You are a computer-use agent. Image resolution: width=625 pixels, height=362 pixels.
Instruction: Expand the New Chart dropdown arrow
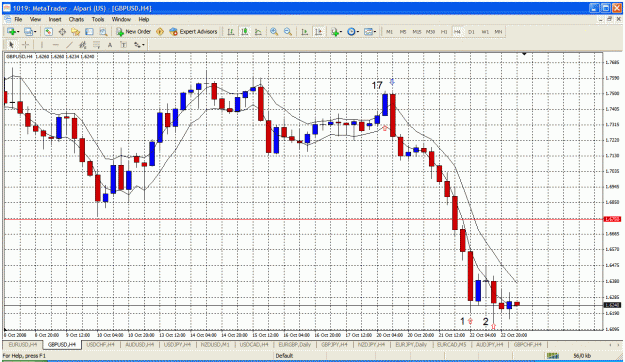click(x=18, y=32)
